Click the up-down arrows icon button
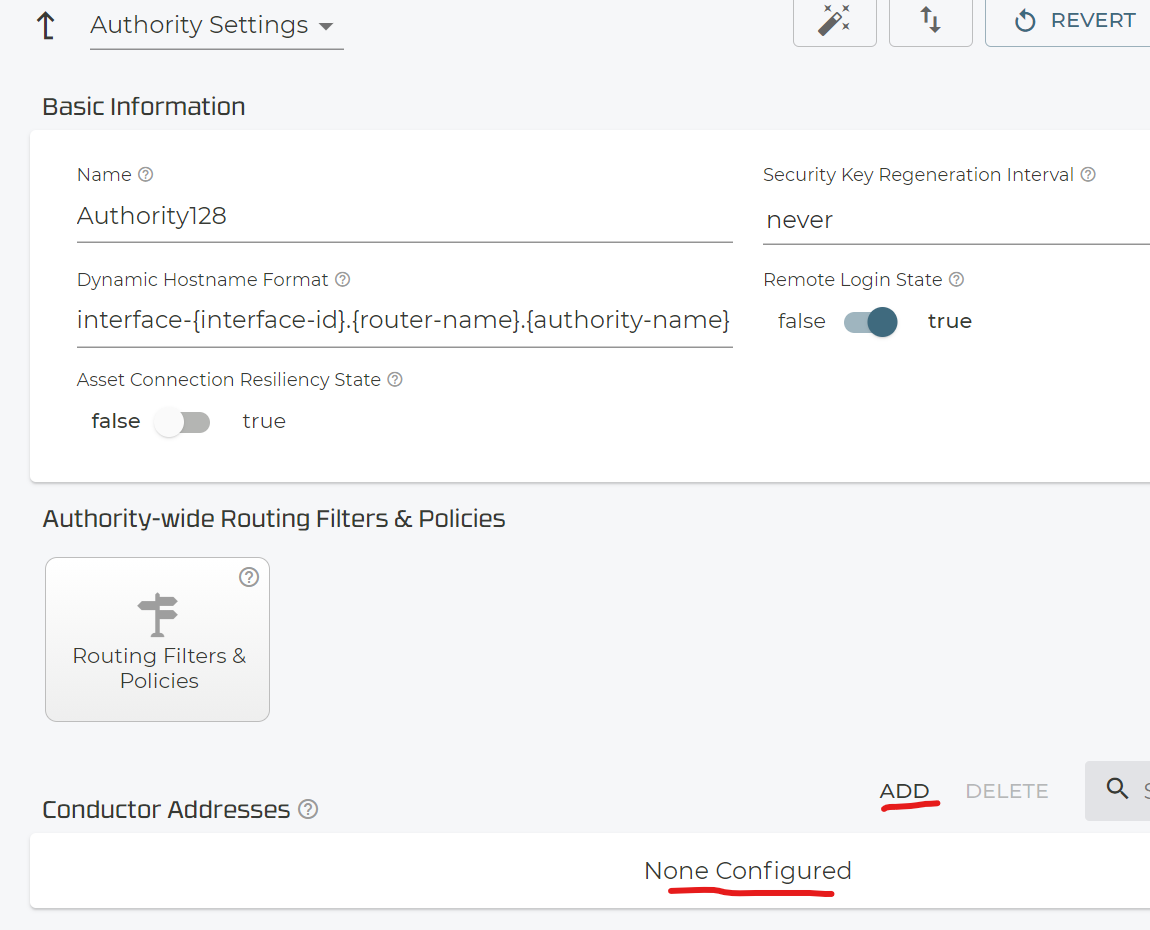The image size is (1150, 930). (930, 21)
